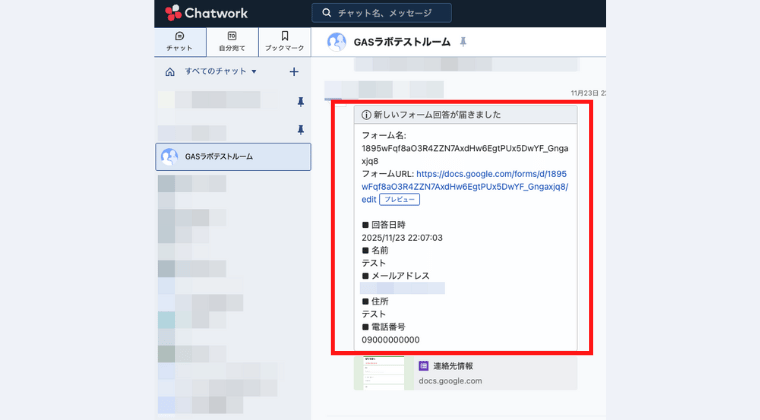Click the docs.google.com text
This screenshot has width=760, height=420.
point(450,381)
